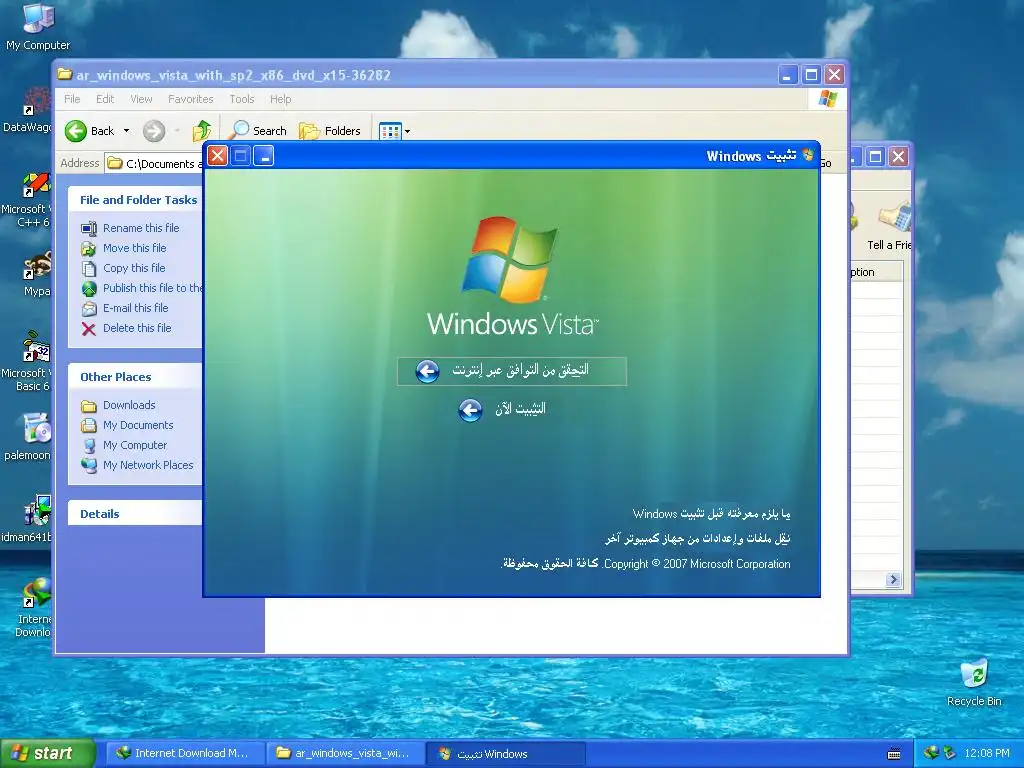Click the blue arrow beside التحقق من التوافق
The height and width of the screenshot is (768, 1024).
pyautogui.click(x=428, y=371)
